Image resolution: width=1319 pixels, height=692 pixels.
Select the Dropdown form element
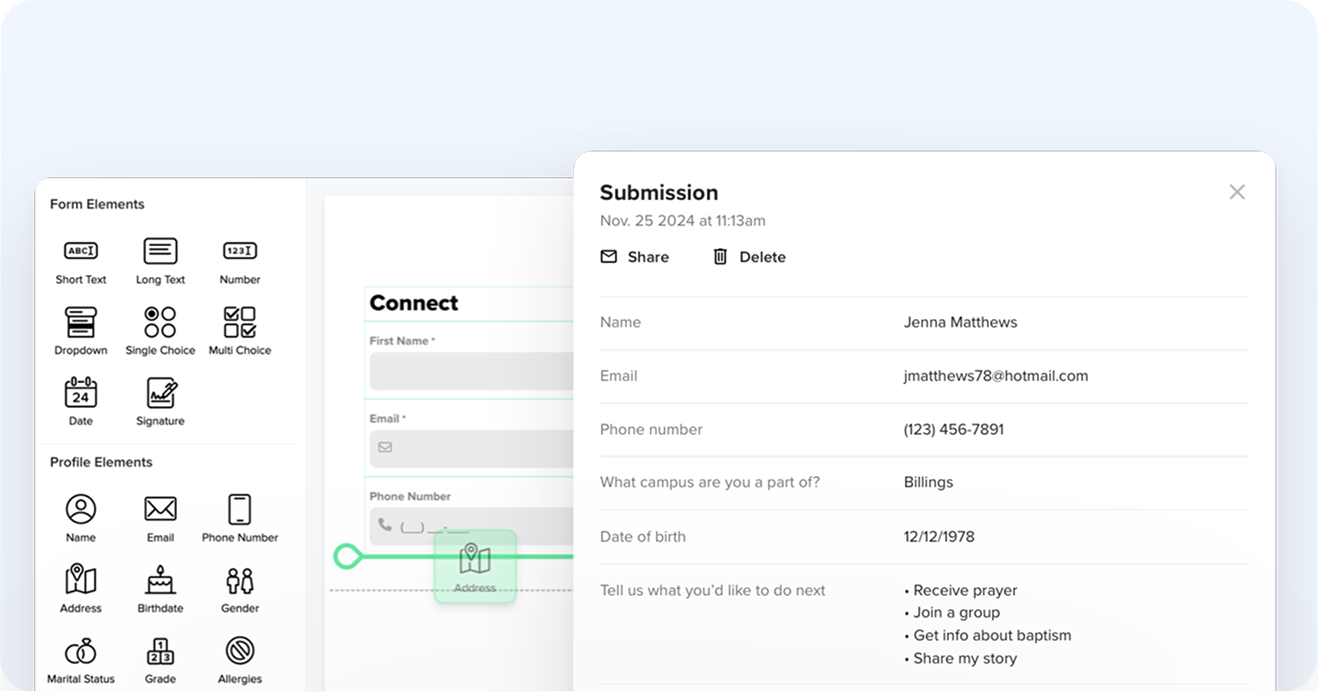(81, 332)
